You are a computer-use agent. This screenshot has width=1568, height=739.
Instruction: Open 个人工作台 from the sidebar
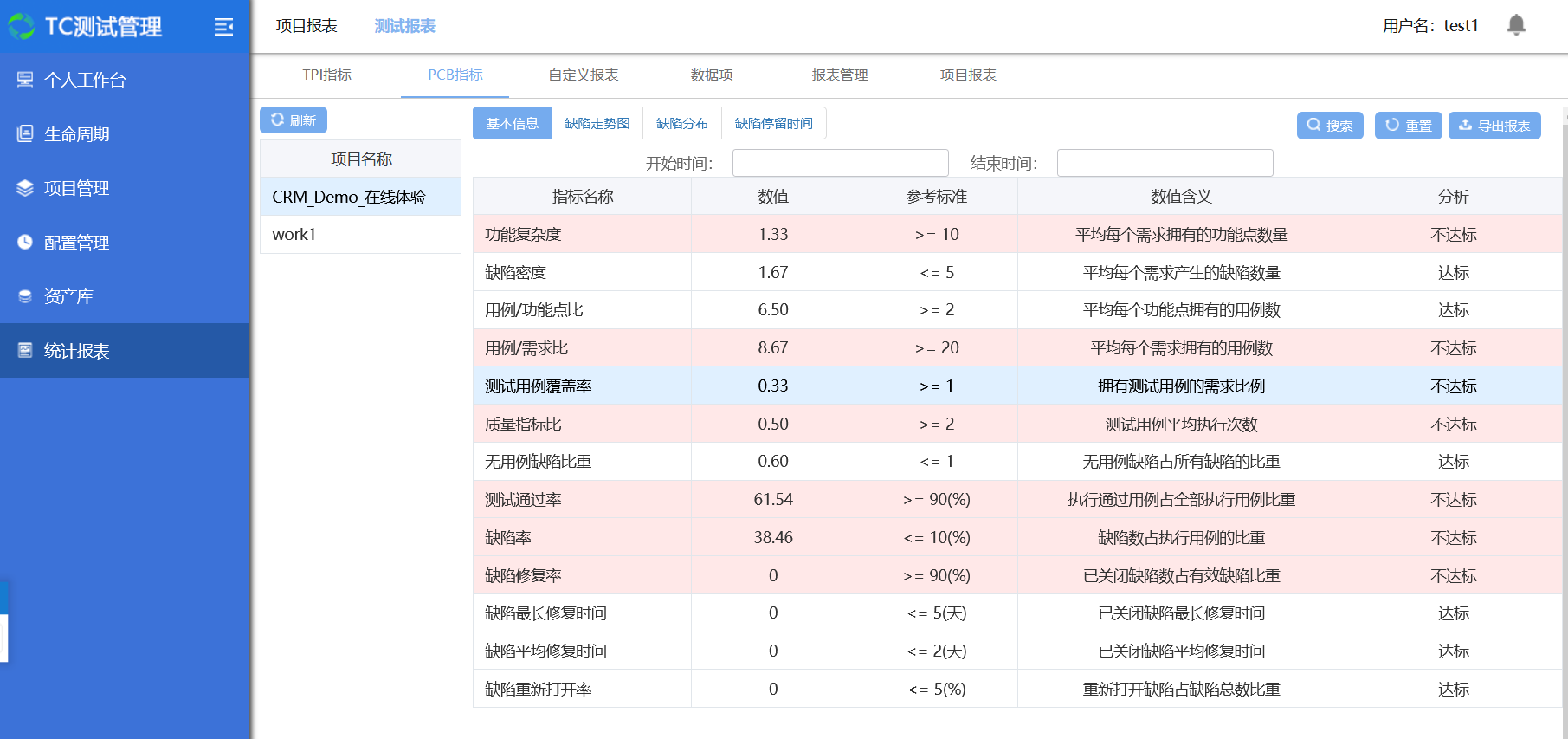click(x=85, y=80)
